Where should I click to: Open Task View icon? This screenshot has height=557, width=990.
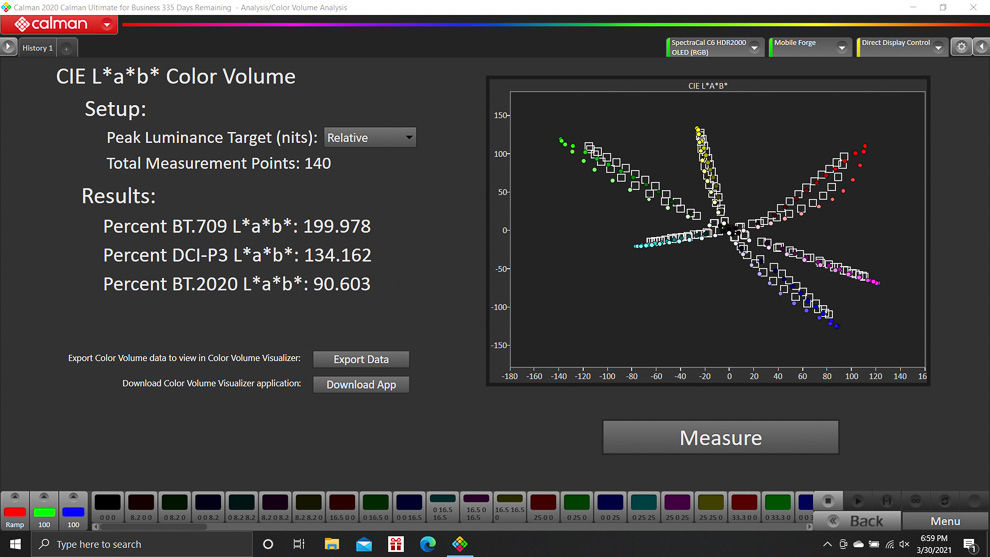299,544
